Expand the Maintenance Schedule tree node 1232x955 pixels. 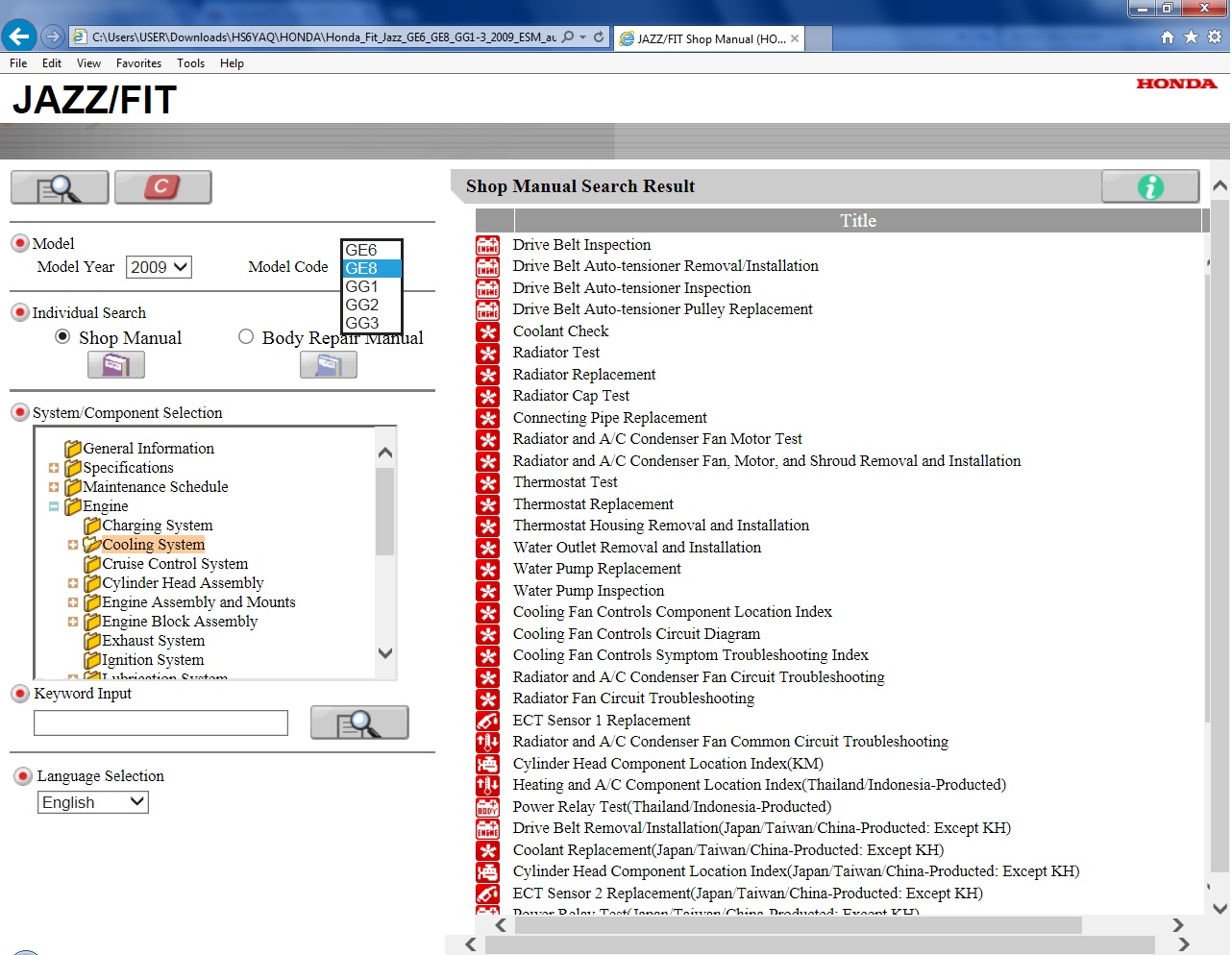[54, 487]
